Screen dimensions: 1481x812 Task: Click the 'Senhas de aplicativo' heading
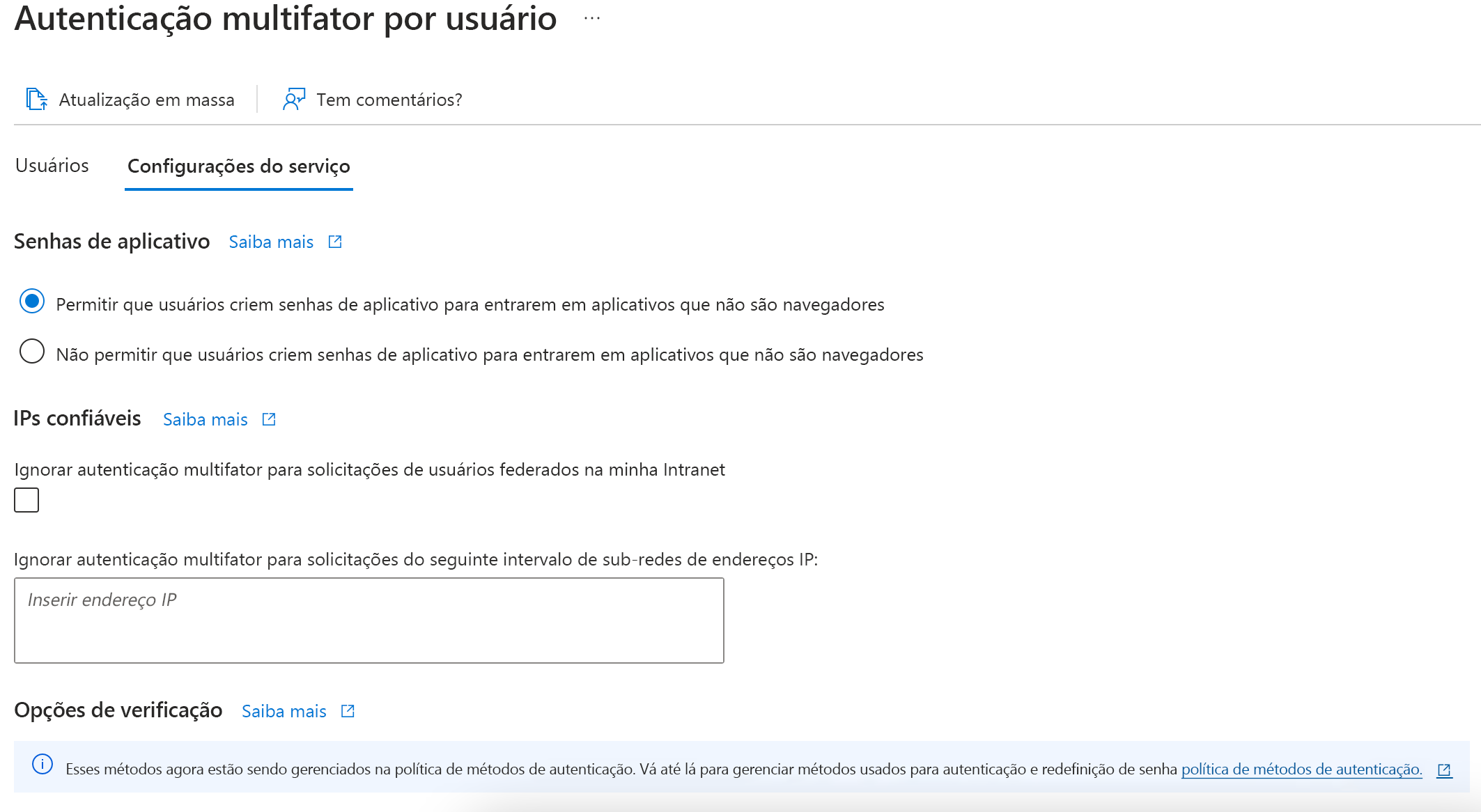click(112, 242)
